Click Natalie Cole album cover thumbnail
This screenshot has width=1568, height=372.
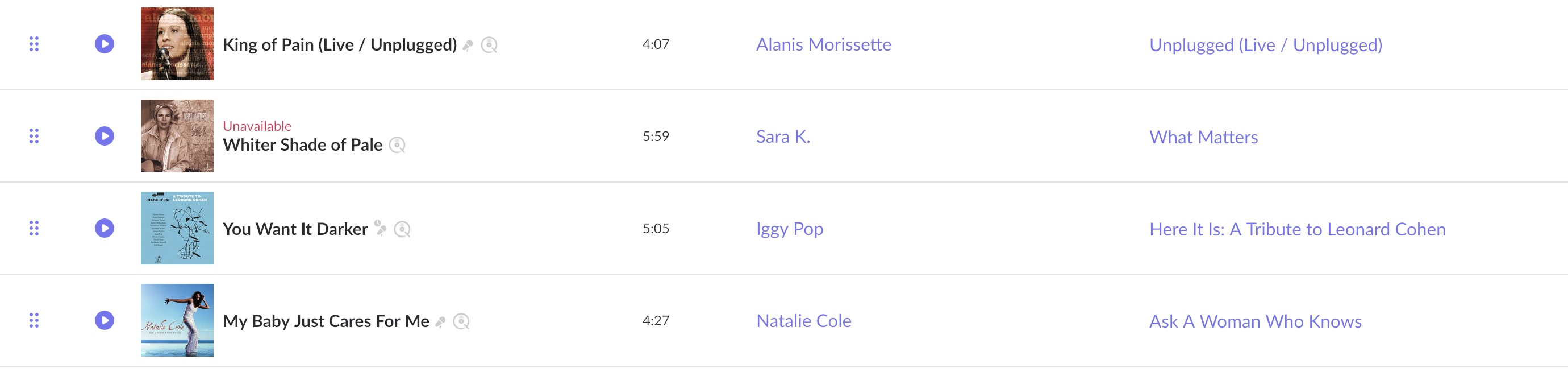point(177,320)
